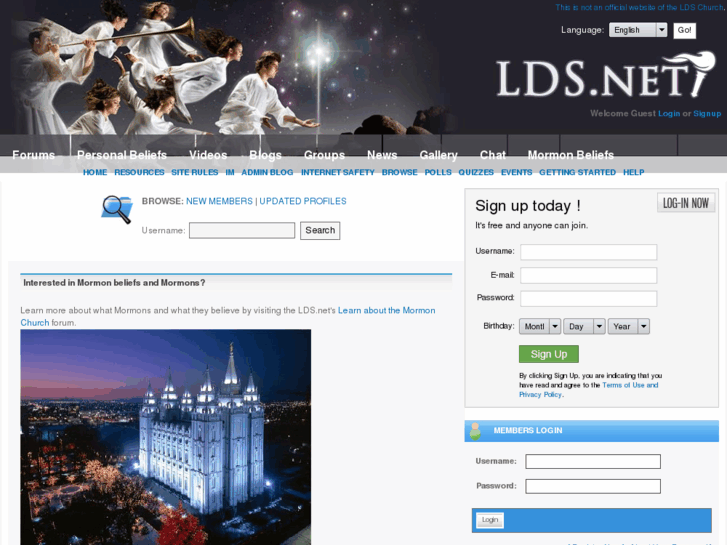Open the Chat tab
Viewport: 727px width, 545px height.
tap(493, 155)
